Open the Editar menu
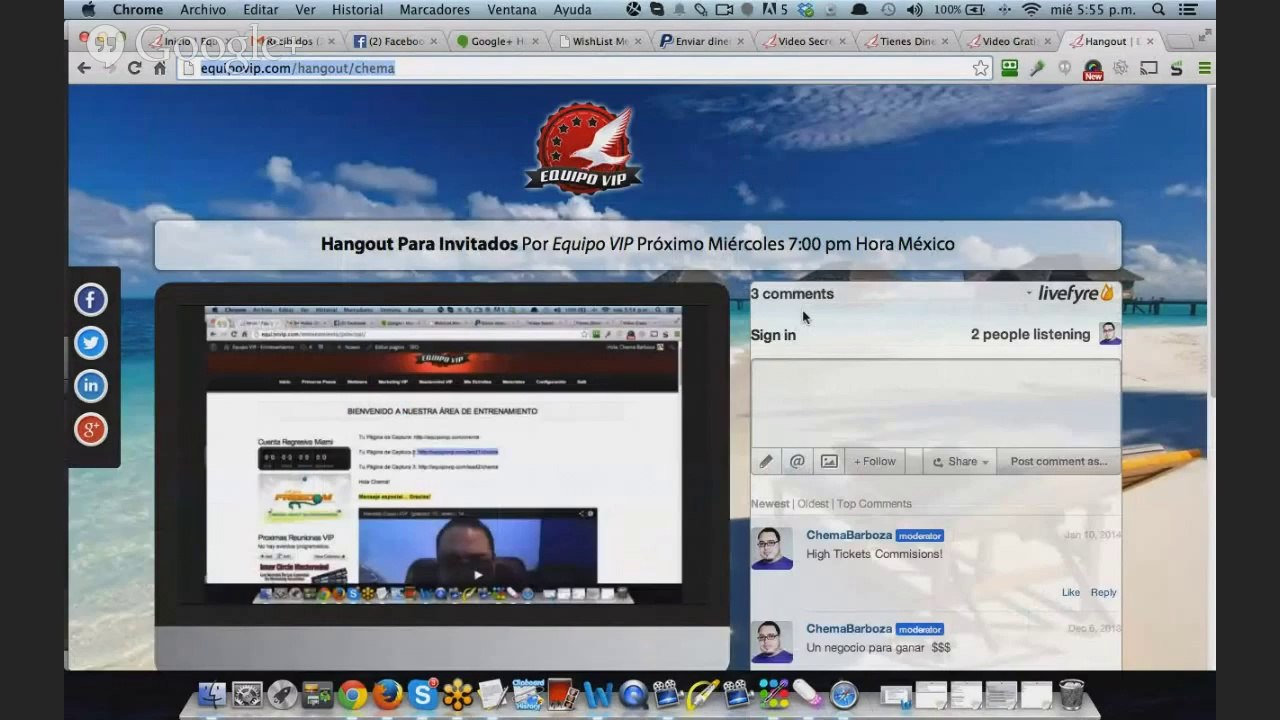This screenshot has width=1280, height=720. [x=261, y=10]
